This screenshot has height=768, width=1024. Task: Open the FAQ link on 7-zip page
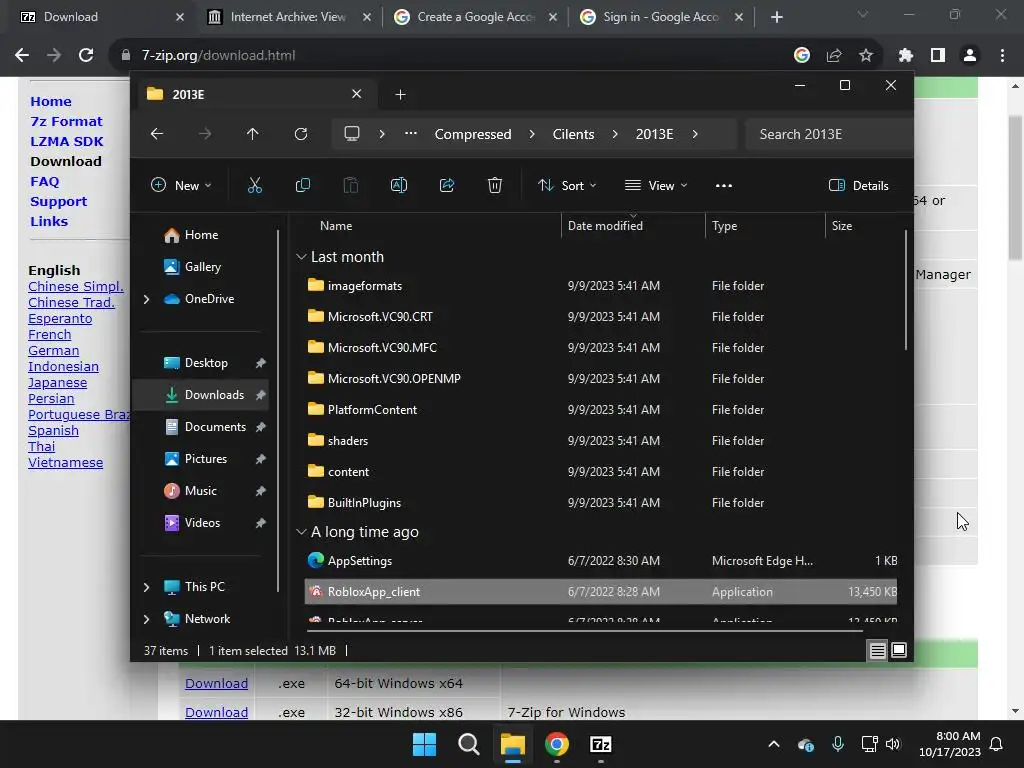point(44,182)
